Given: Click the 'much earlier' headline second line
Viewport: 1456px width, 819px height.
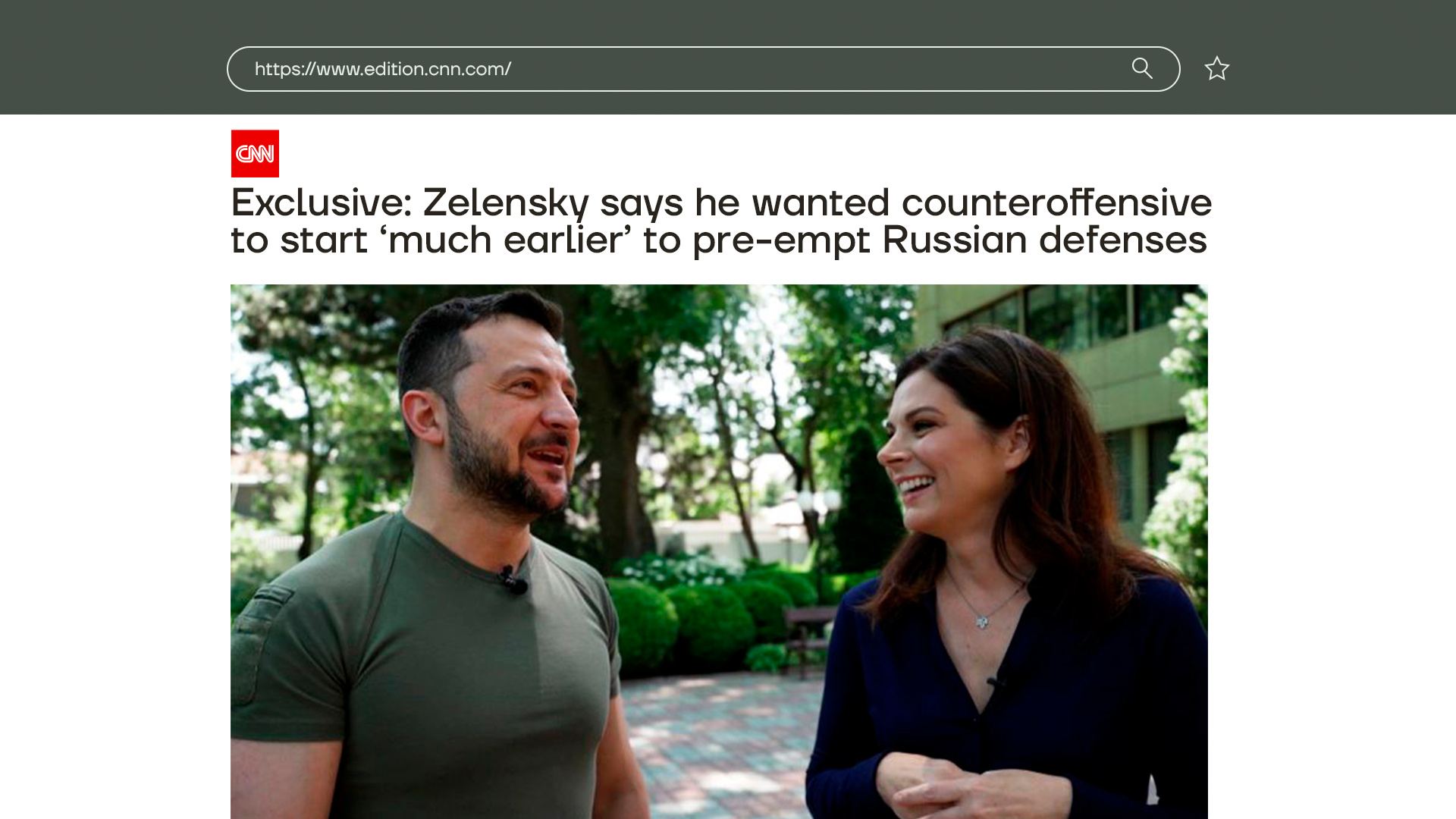Looking at the screenshot, I should (x=719, y=240).
